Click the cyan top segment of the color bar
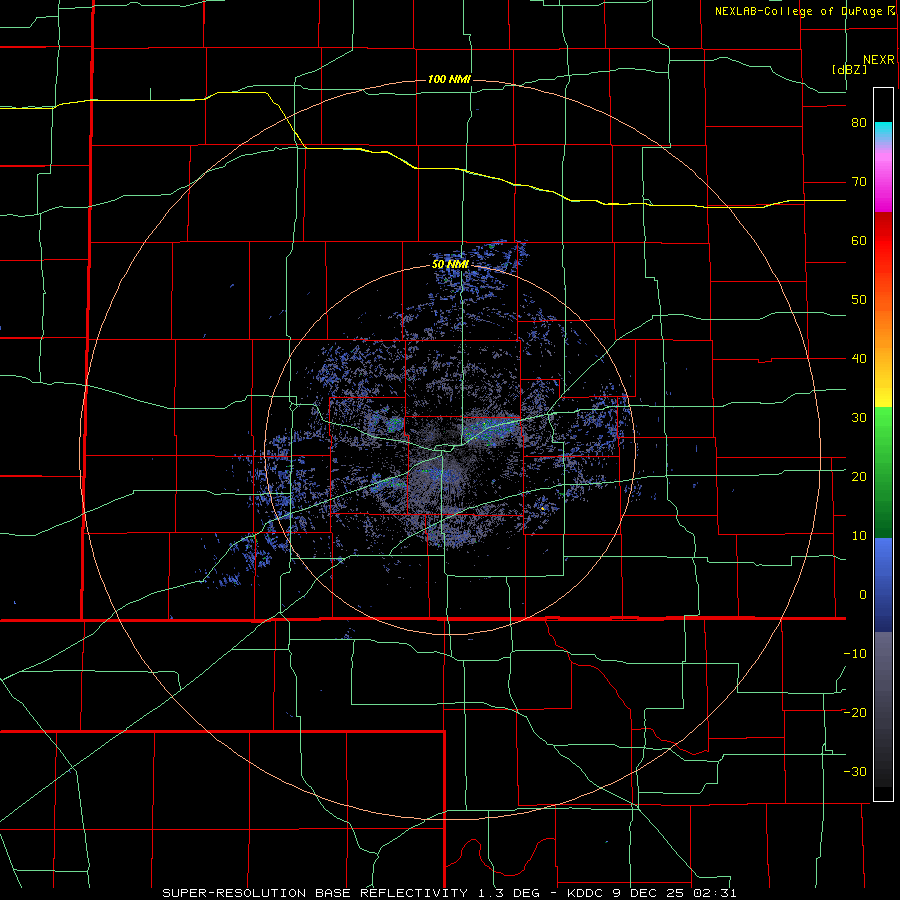The width and height of the screenshot is (900, 900). click(883, 131)
